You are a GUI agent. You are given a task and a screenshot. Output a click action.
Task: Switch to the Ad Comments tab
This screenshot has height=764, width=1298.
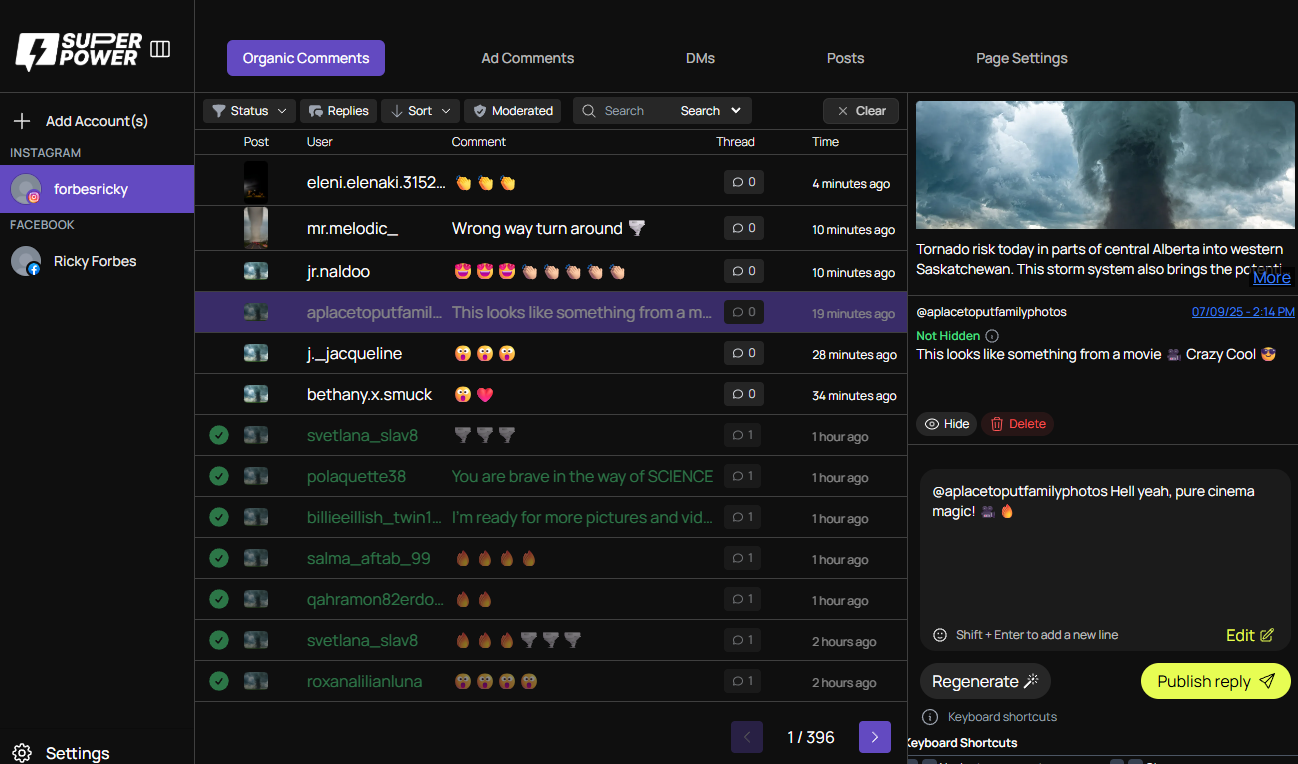pos(528,58)
